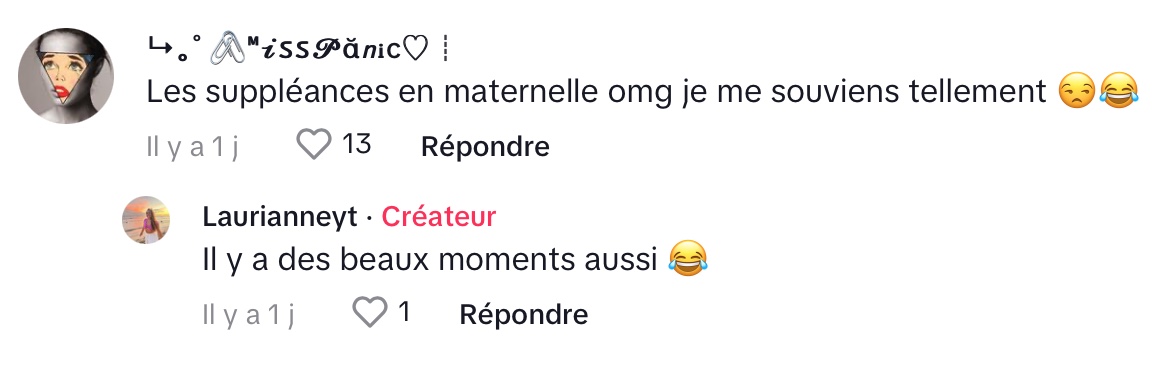Open MissPanic's profile picture
1158x368 pixels.
66,76
